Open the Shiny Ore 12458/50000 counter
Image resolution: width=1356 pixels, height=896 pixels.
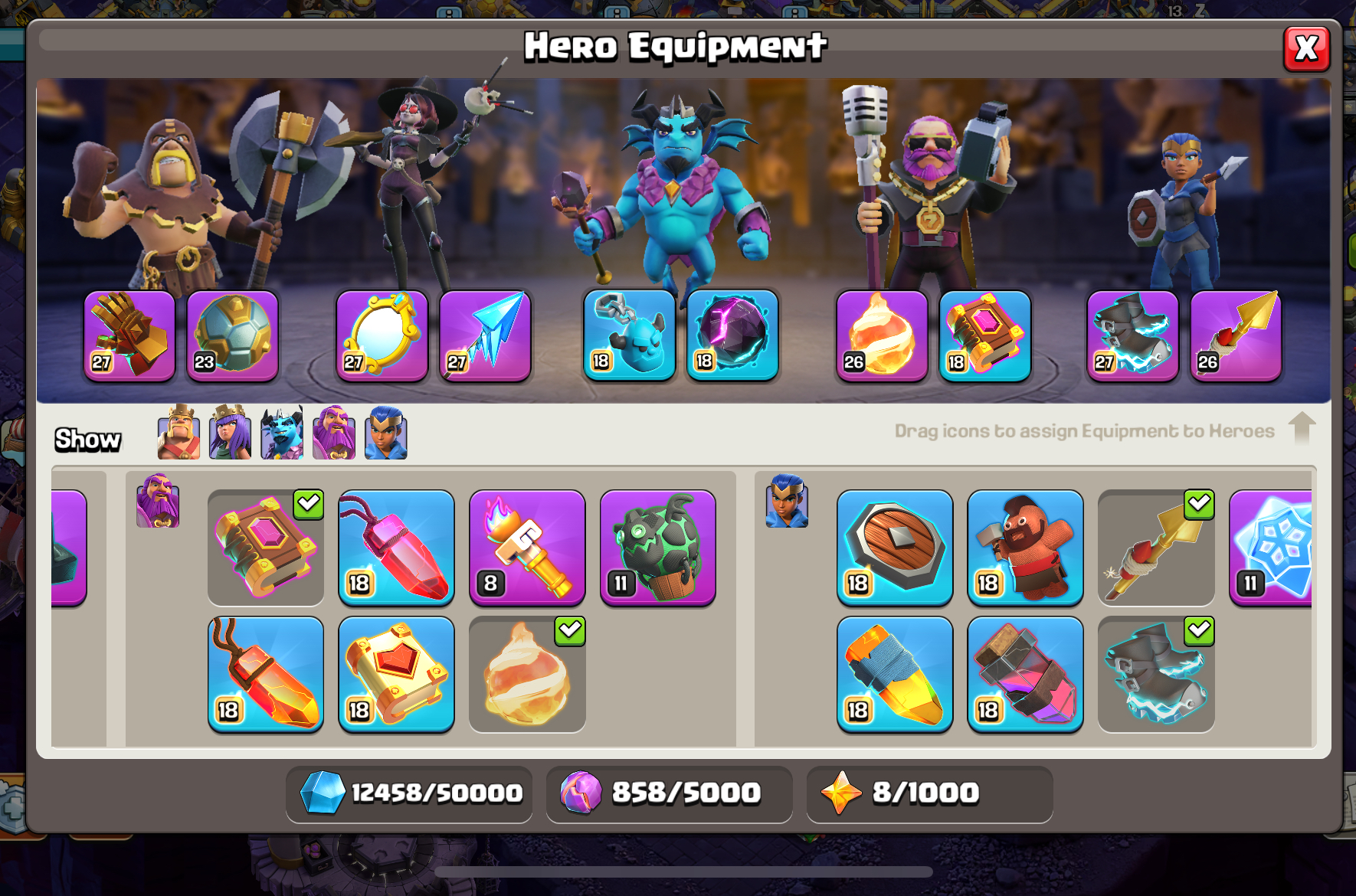point(409,793)
